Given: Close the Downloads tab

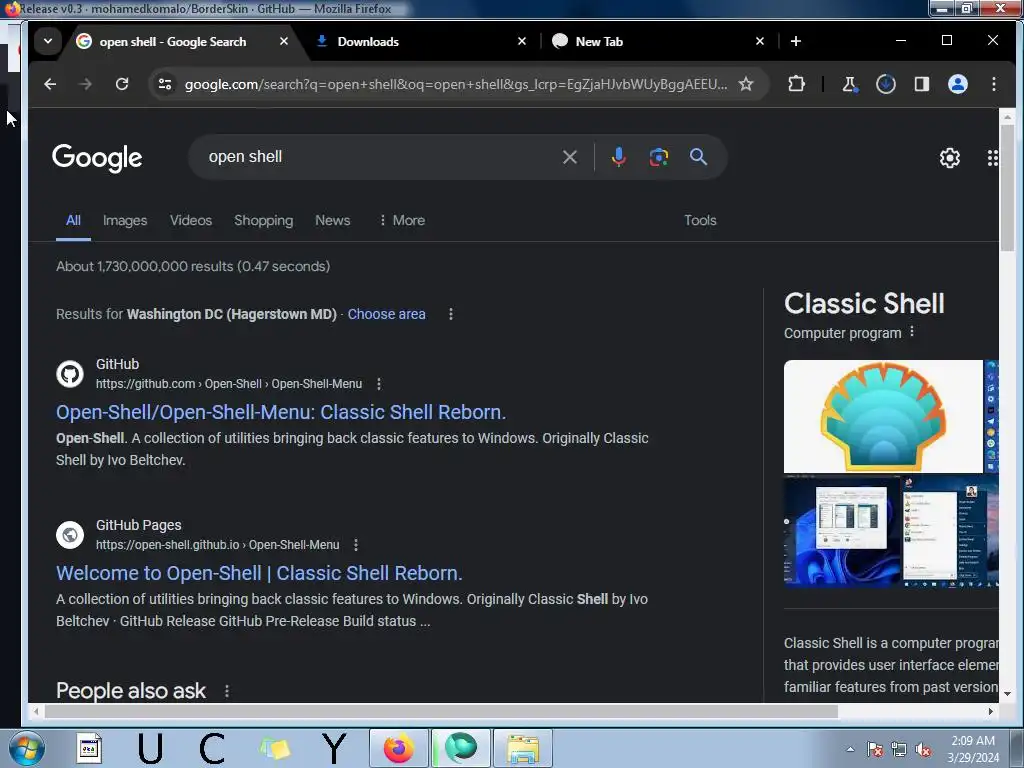Looking at the screenshot, I should point(522,41).
